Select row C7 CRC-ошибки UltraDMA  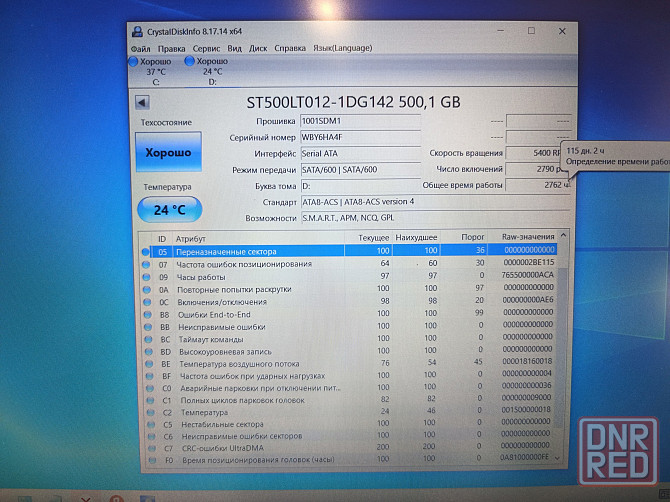pos(349,448)
